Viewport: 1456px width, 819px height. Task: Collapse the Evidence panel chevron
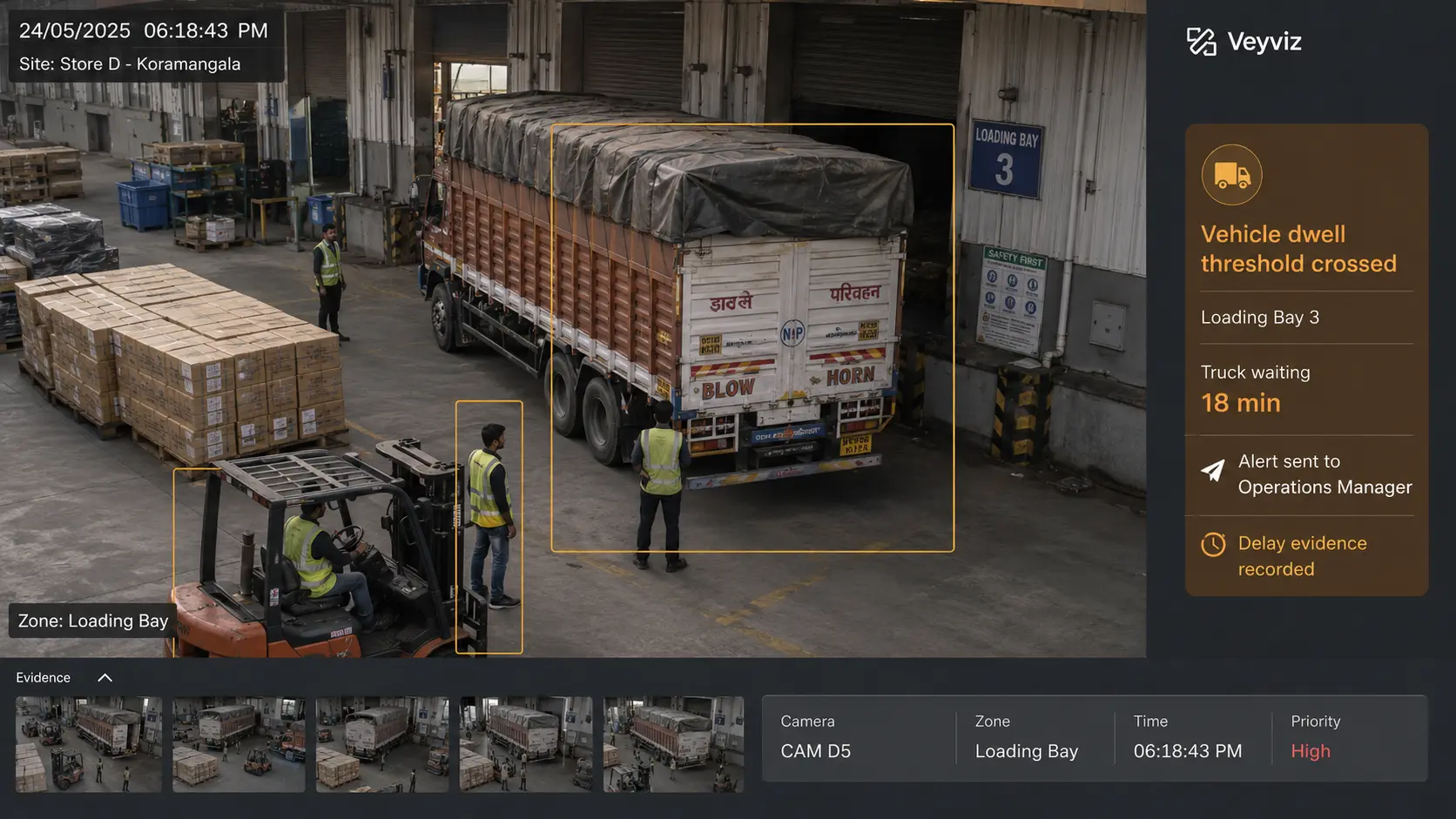pos(104,678)
